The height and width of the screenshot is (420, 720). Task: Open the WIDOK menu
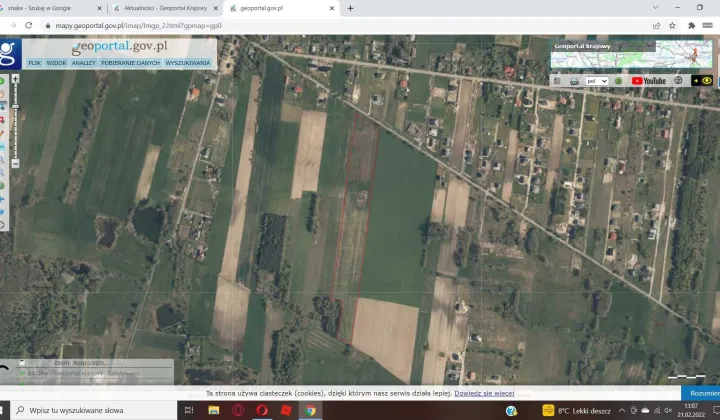pyautogui.click(x=56, y=63)
